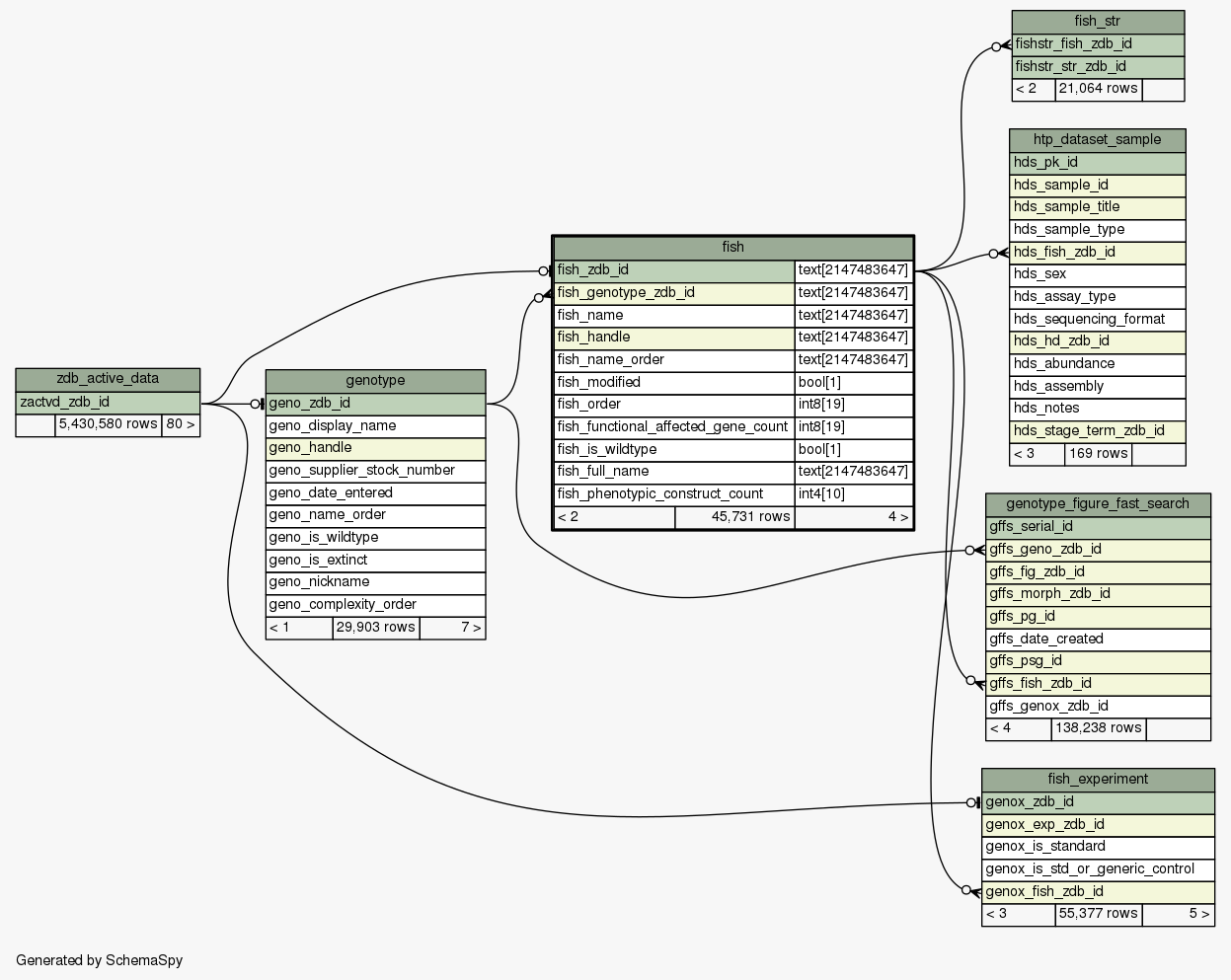Select the fish_full_name column
The width and height of the screenshot is (1231, 980).
(x=674, y=472)
